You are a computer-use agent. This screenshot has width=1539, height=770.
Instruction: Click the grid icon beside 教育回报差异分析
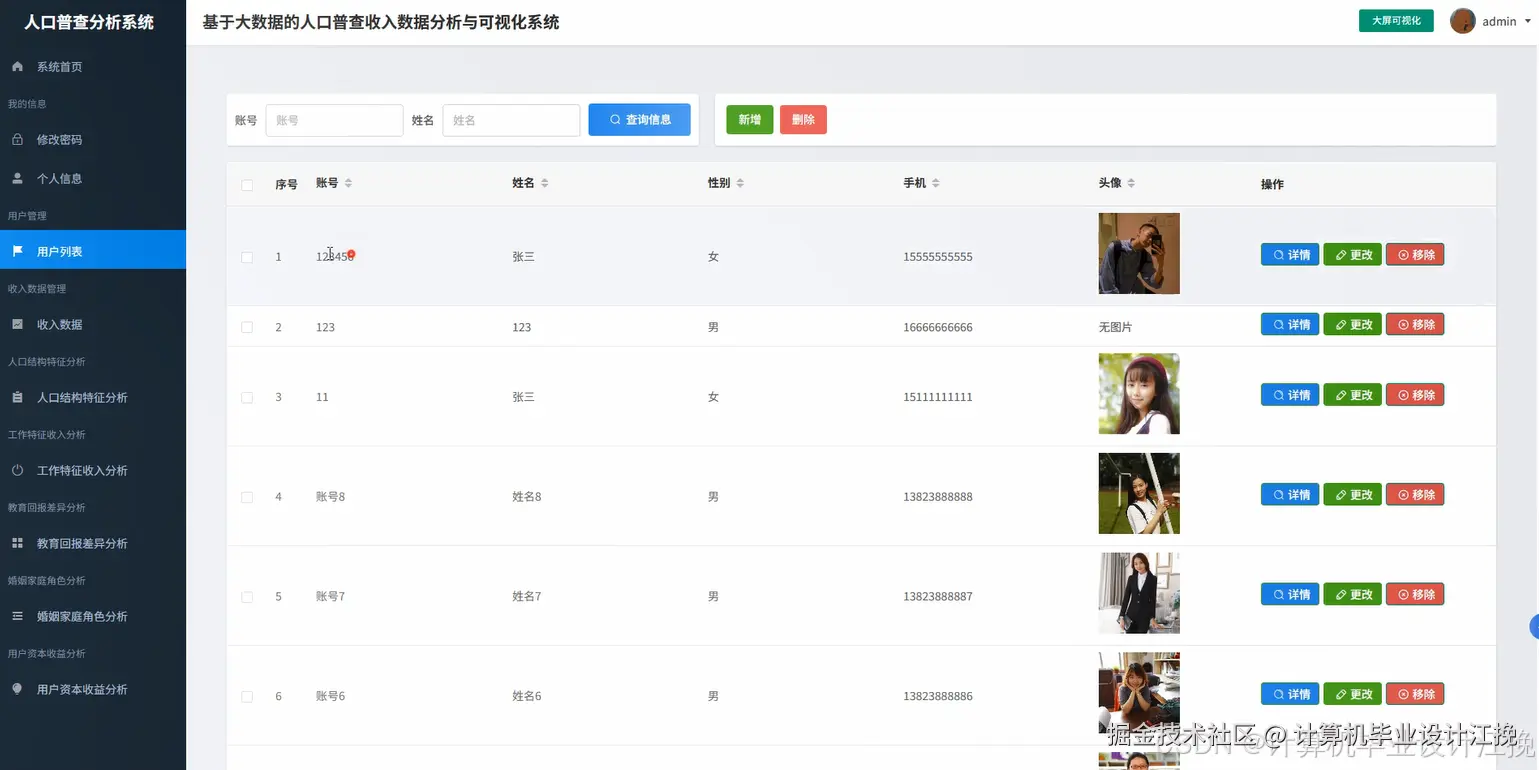point(17,544)
